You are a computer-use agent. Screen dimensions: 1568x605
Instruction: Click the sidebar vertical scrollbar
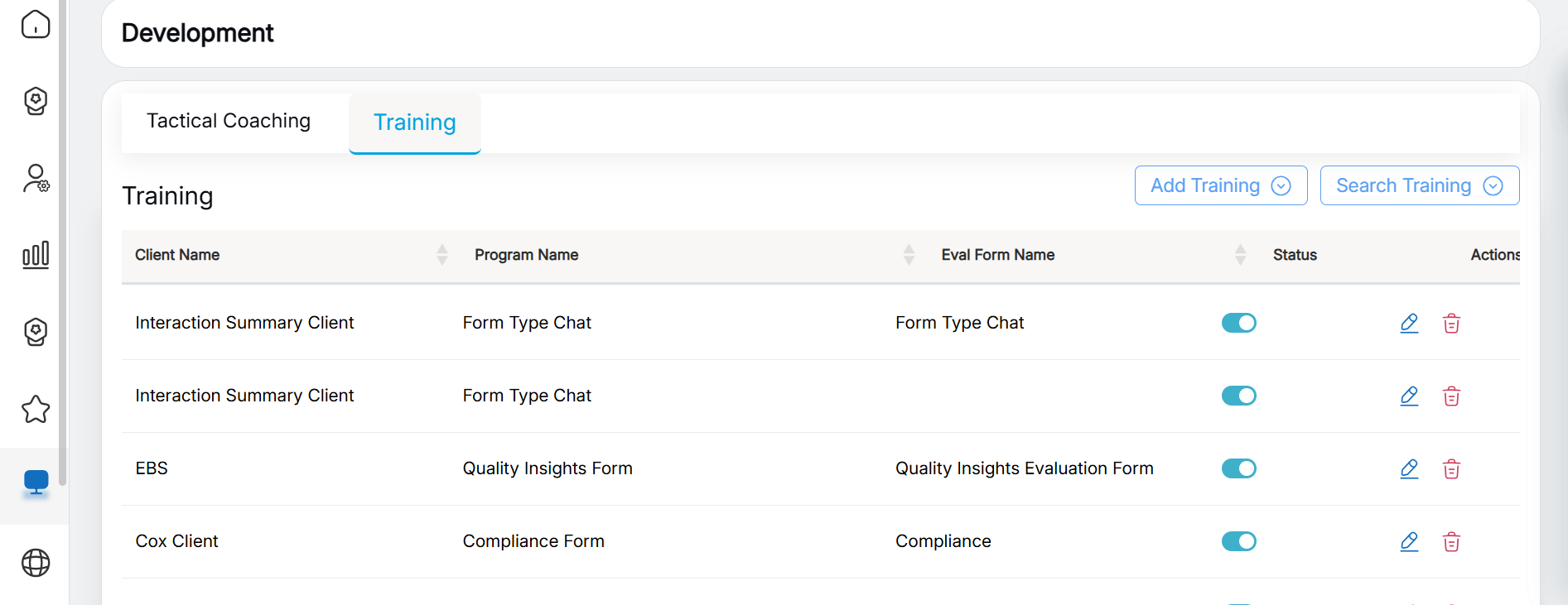coord(63,248)
